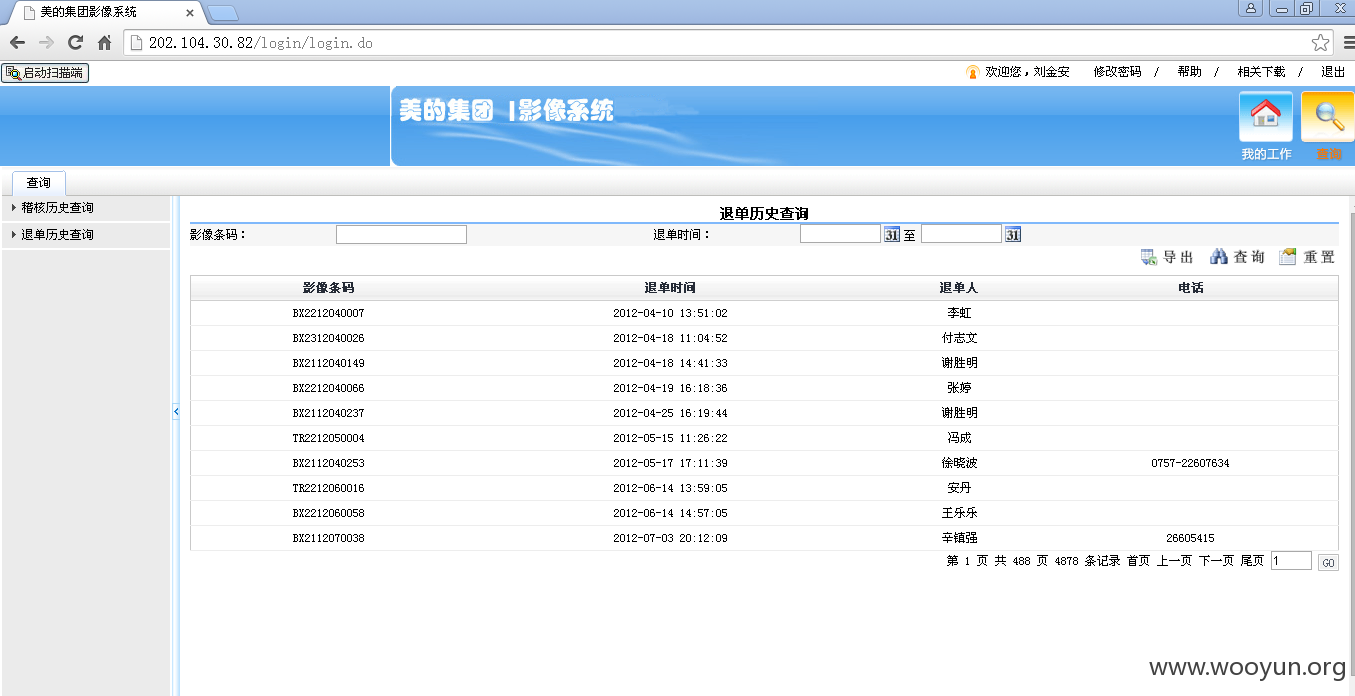Open the Chrome menu icon
This screenshot has height=696, width=1355.
click(1347, 43)
